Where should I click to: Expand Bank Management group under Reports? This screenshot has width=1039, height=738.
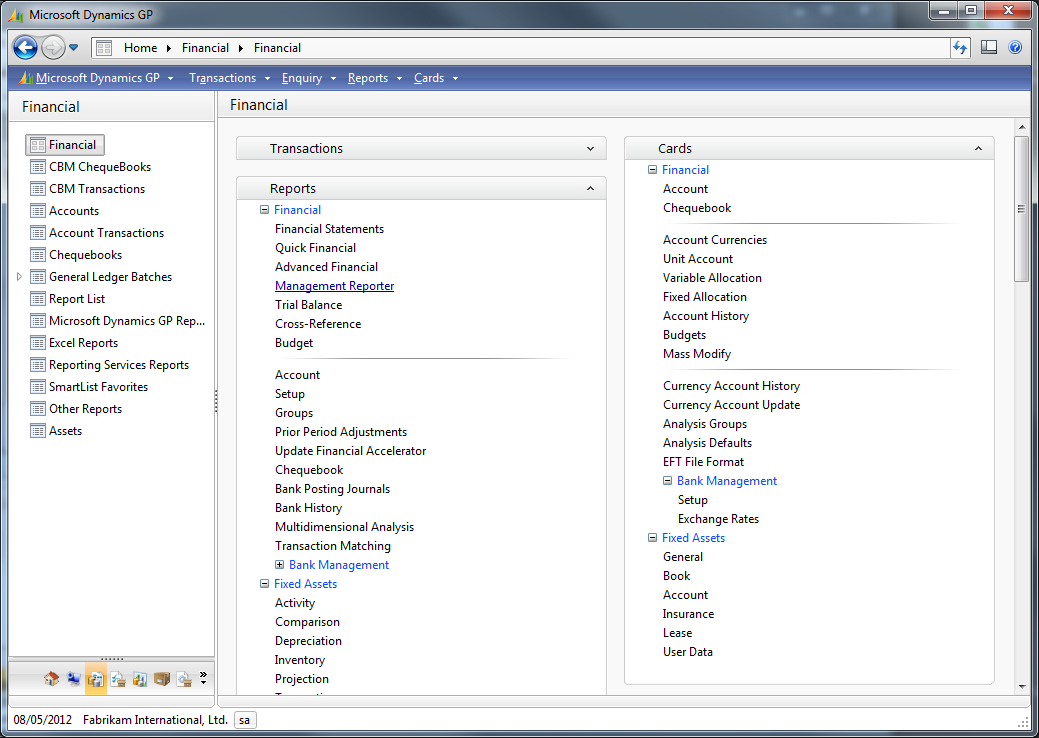coord(280,564)
